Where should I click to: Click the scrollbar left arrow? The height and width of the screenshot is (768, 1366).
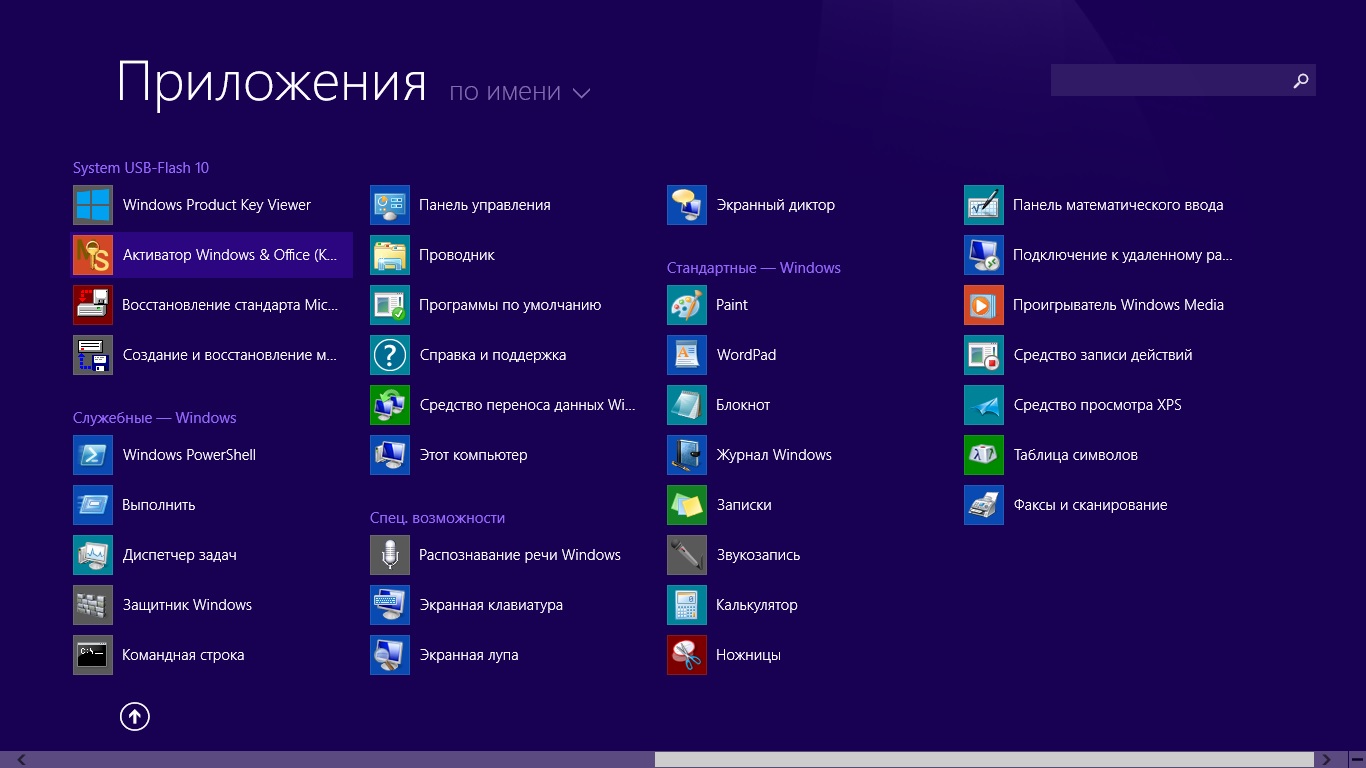(22, 760)
